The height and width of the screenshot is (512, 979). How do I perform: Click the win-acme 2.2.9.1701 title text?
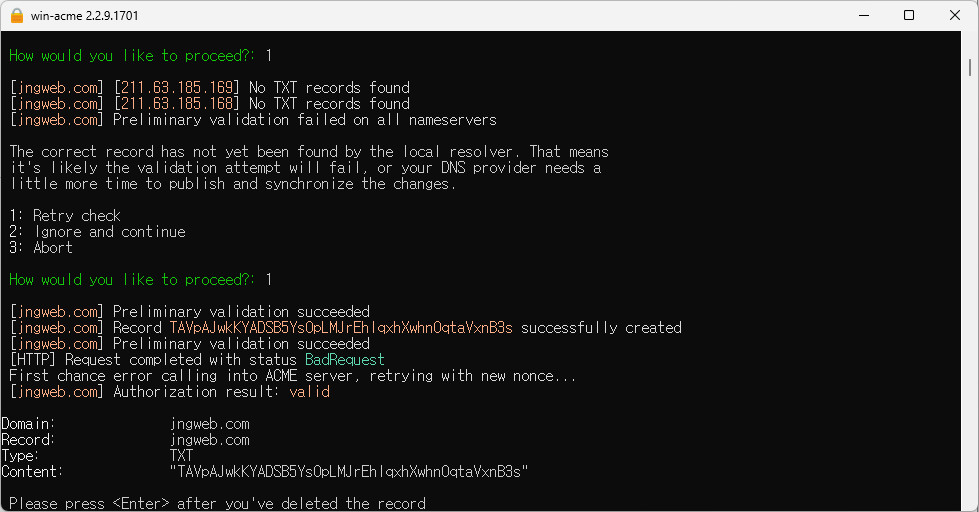click(84, 16)
